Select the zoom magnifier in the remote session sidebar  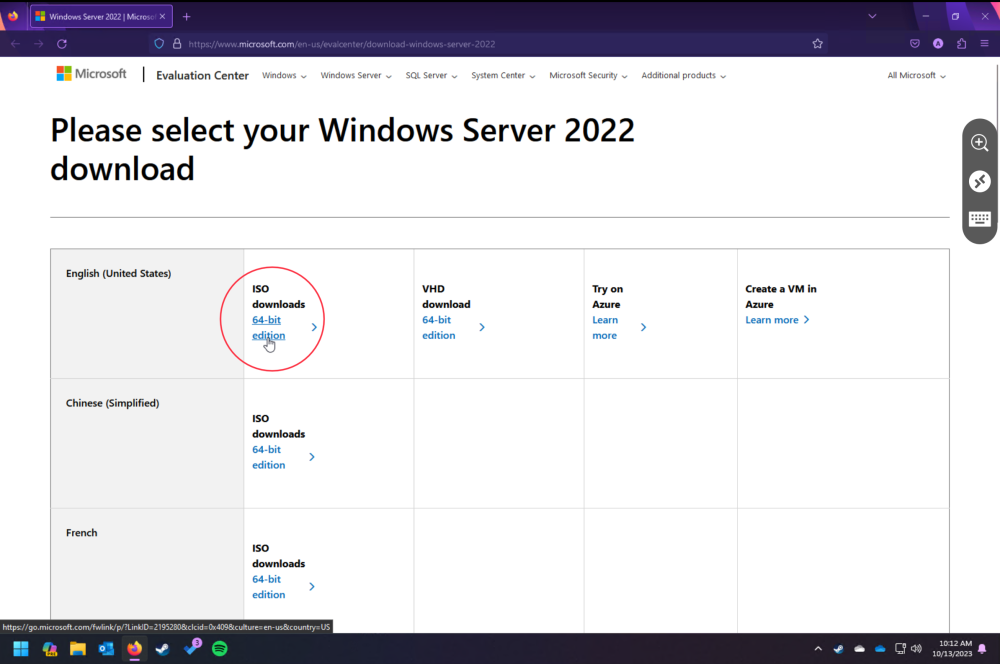[979, 142]
